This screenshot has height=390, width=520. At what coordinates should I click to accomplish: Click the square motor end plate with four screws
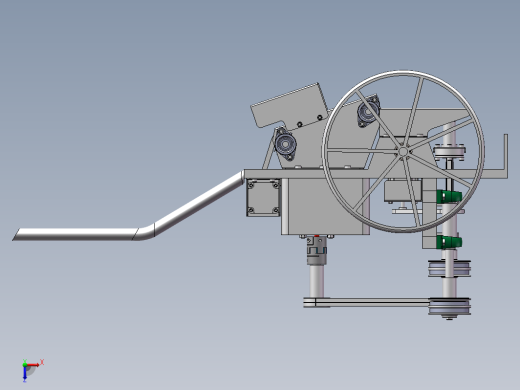pyautogui.click(x=263, y=197)
